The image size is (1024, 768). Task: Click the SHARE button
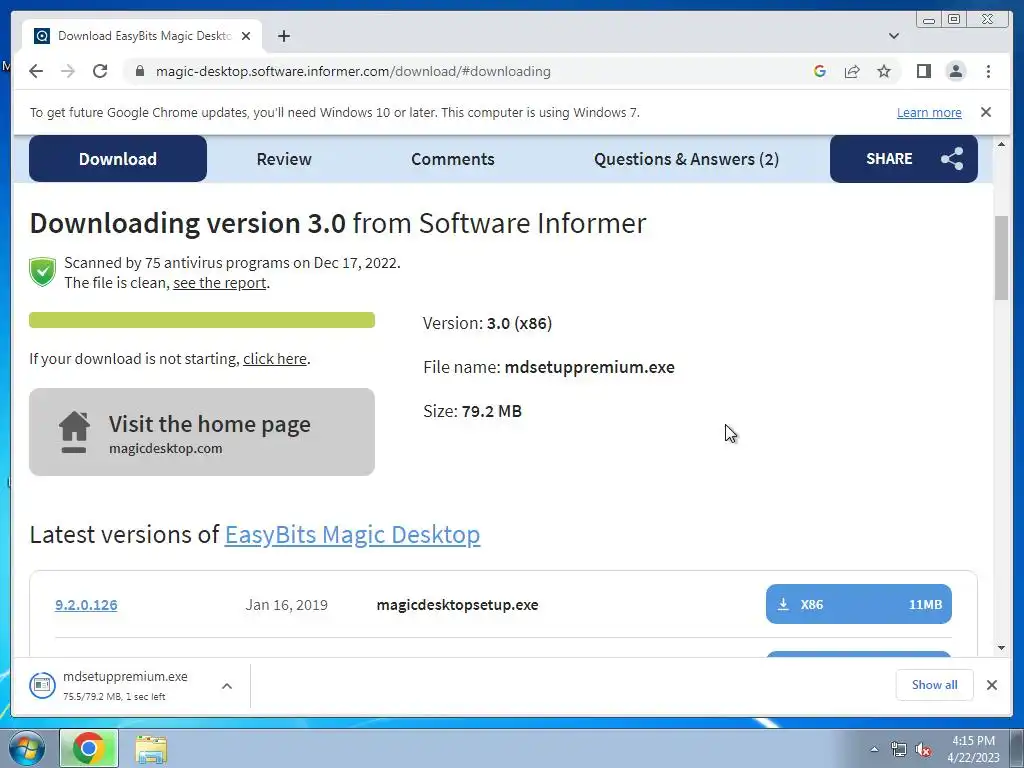pos(904,159)
